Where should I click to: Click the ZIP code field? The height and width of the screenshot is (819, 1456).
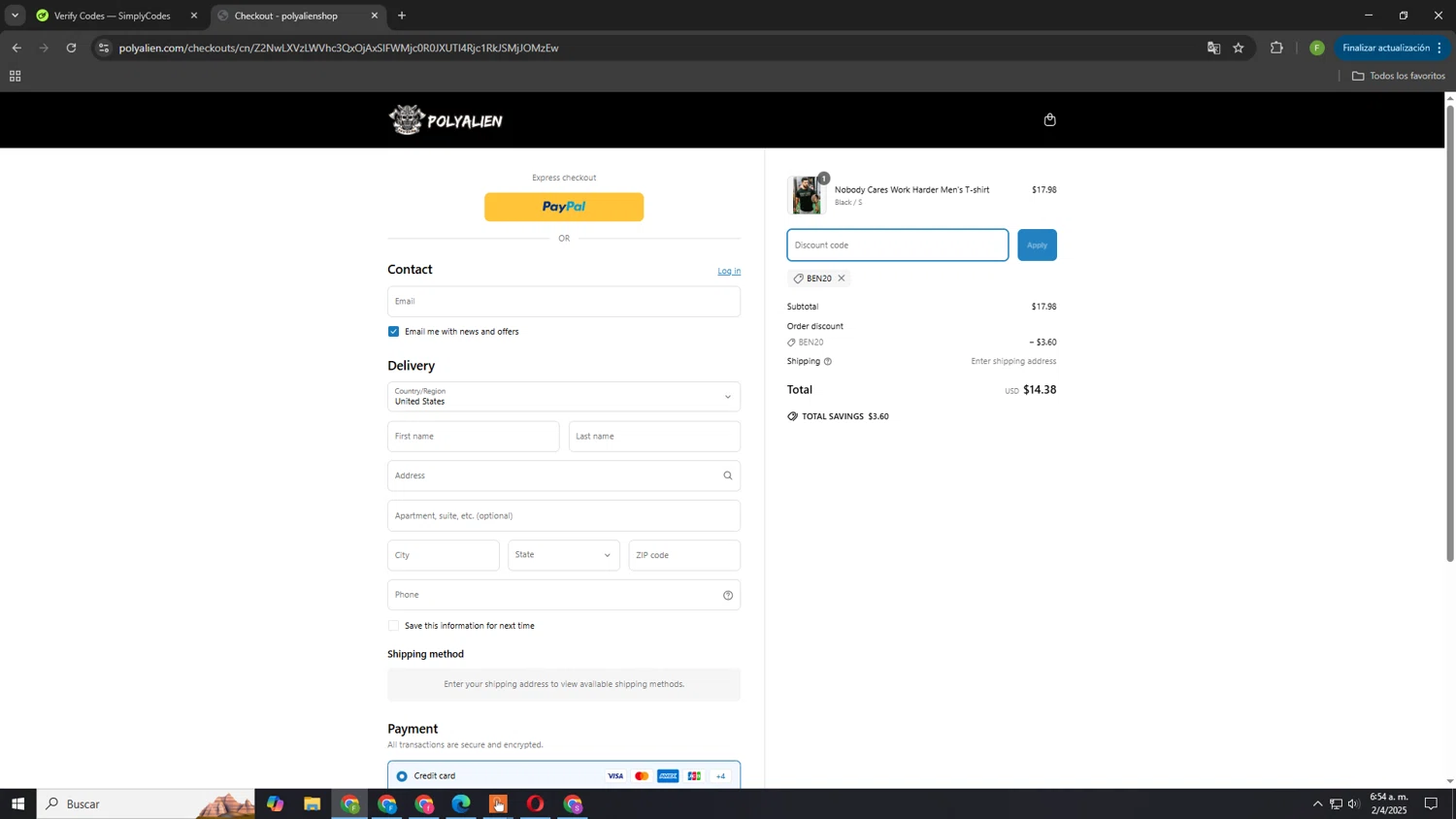684,555
